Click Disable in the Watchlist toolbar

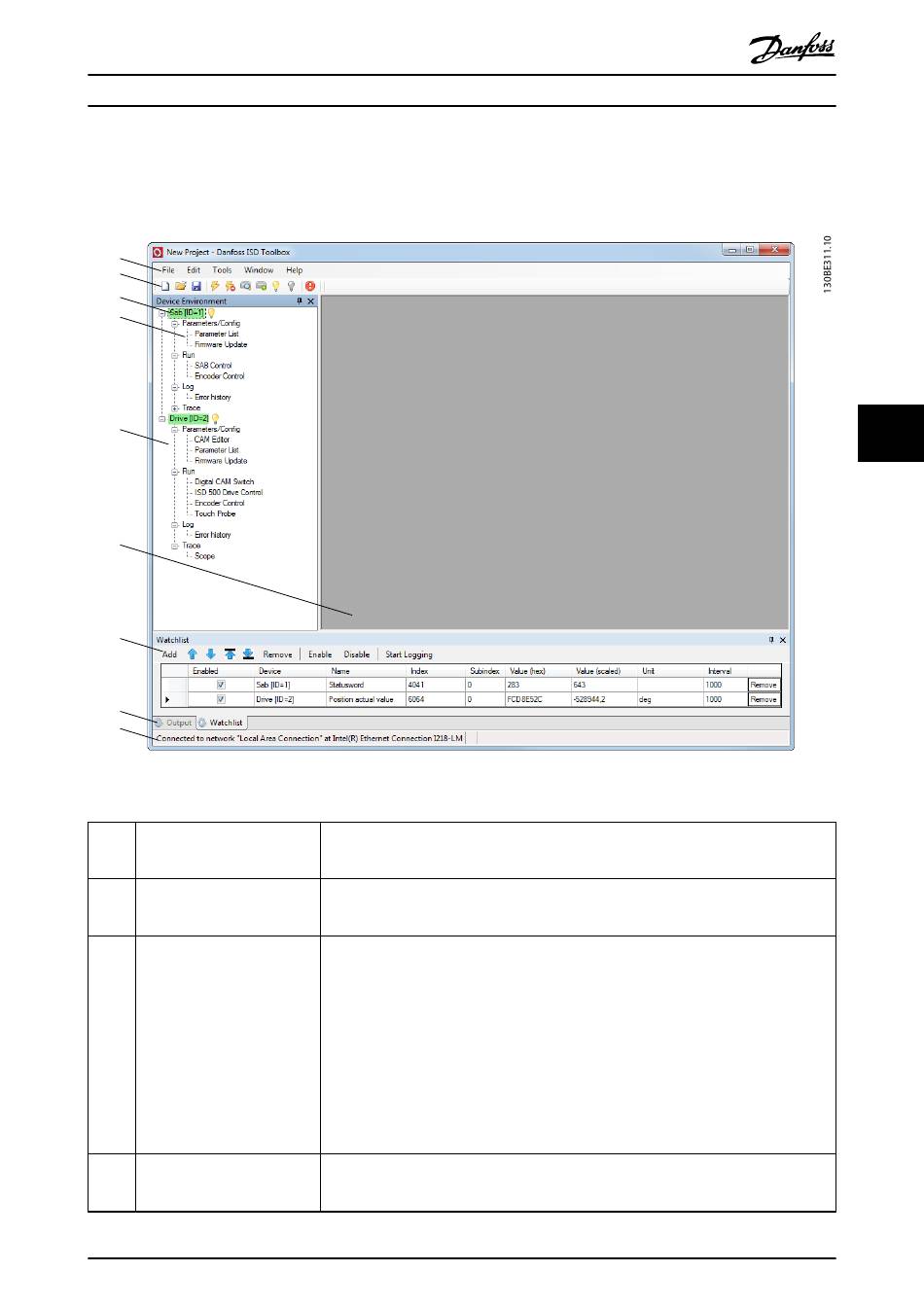(357, 654)
